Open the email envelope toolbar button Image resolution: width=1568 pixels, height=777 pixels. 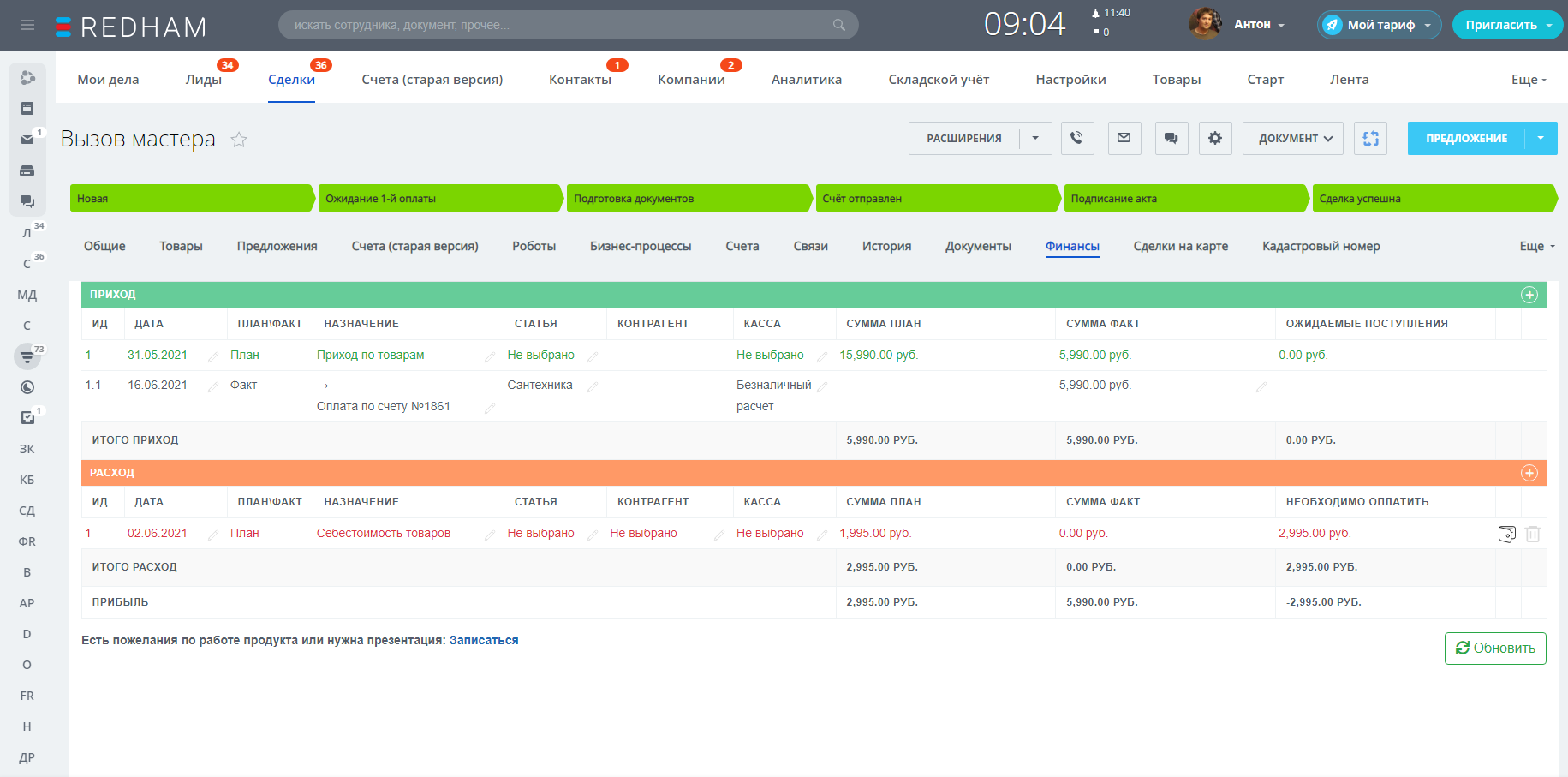1124,138
